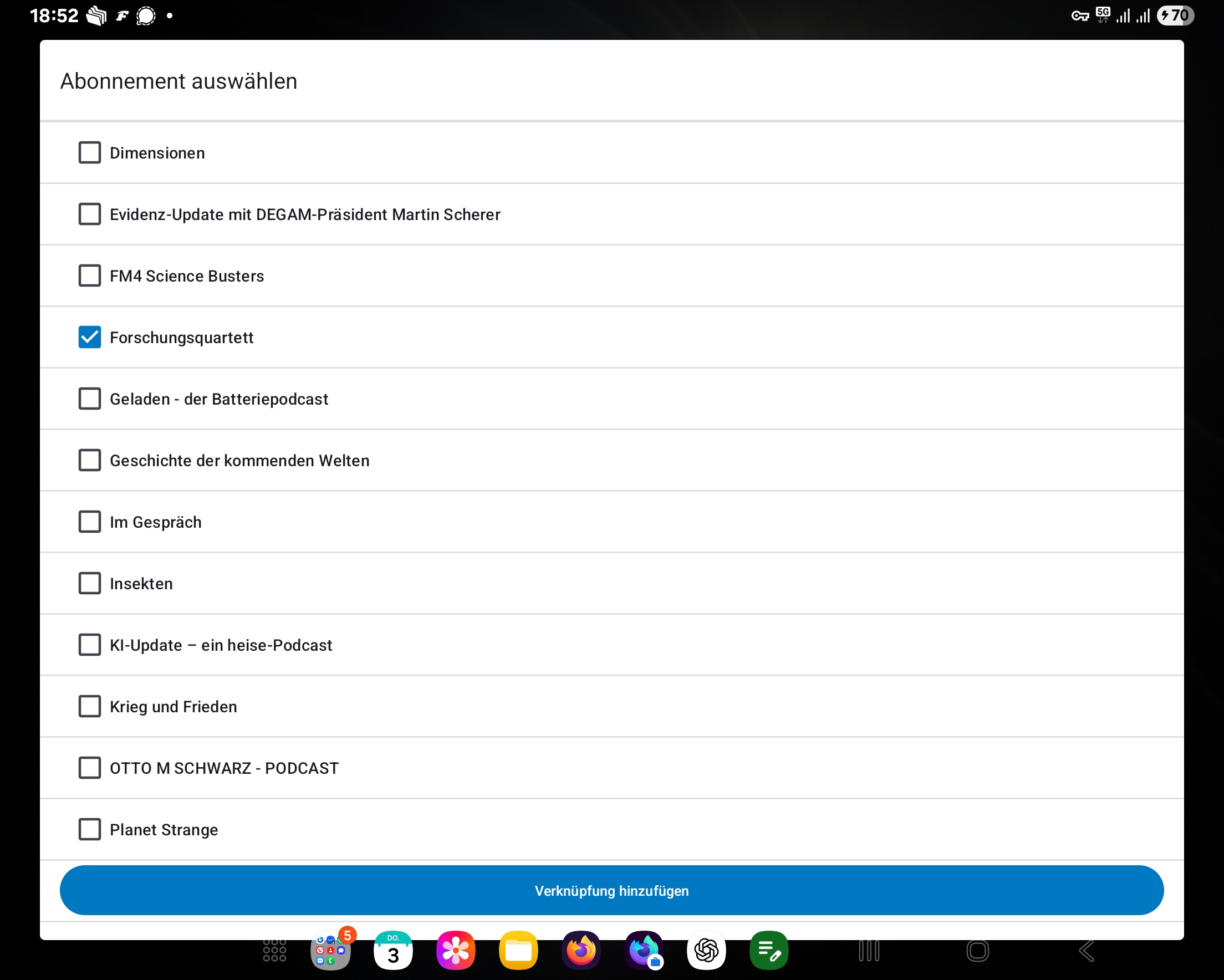Launch the ChatGPT app icon
The width and height of the screenshot is (1224, 980).
(706, 950)
